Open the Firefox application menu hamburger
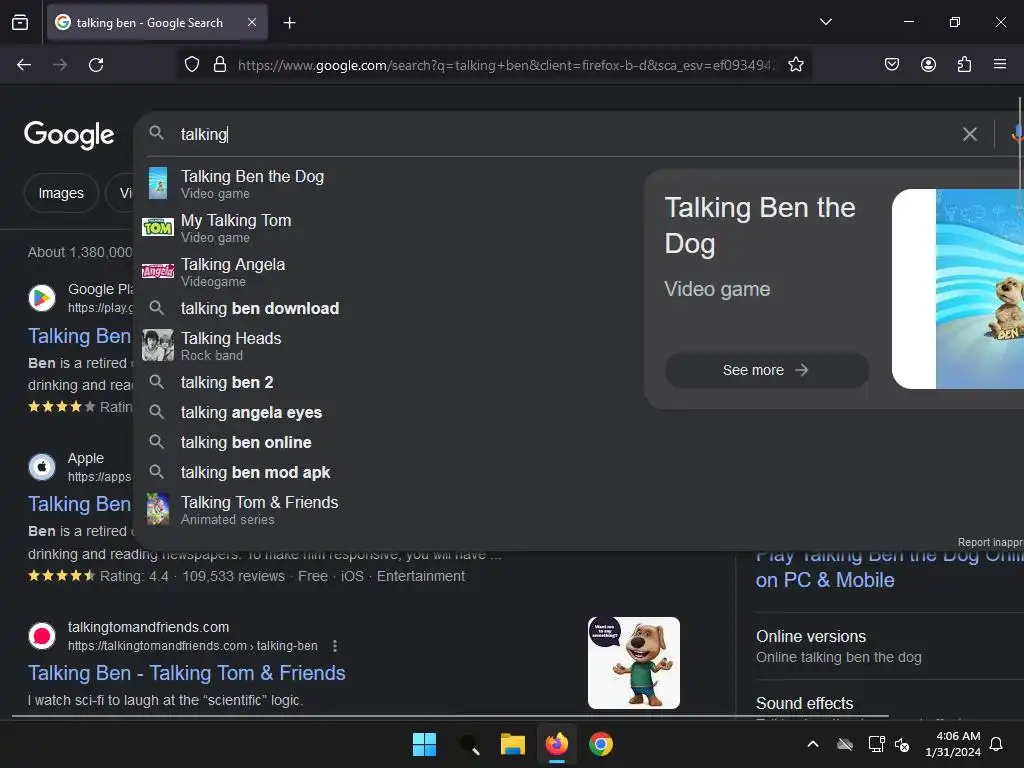Image resolution: width=1024 pixels, height=768 pixels. pyautogui.click(x=1000, y=65)
